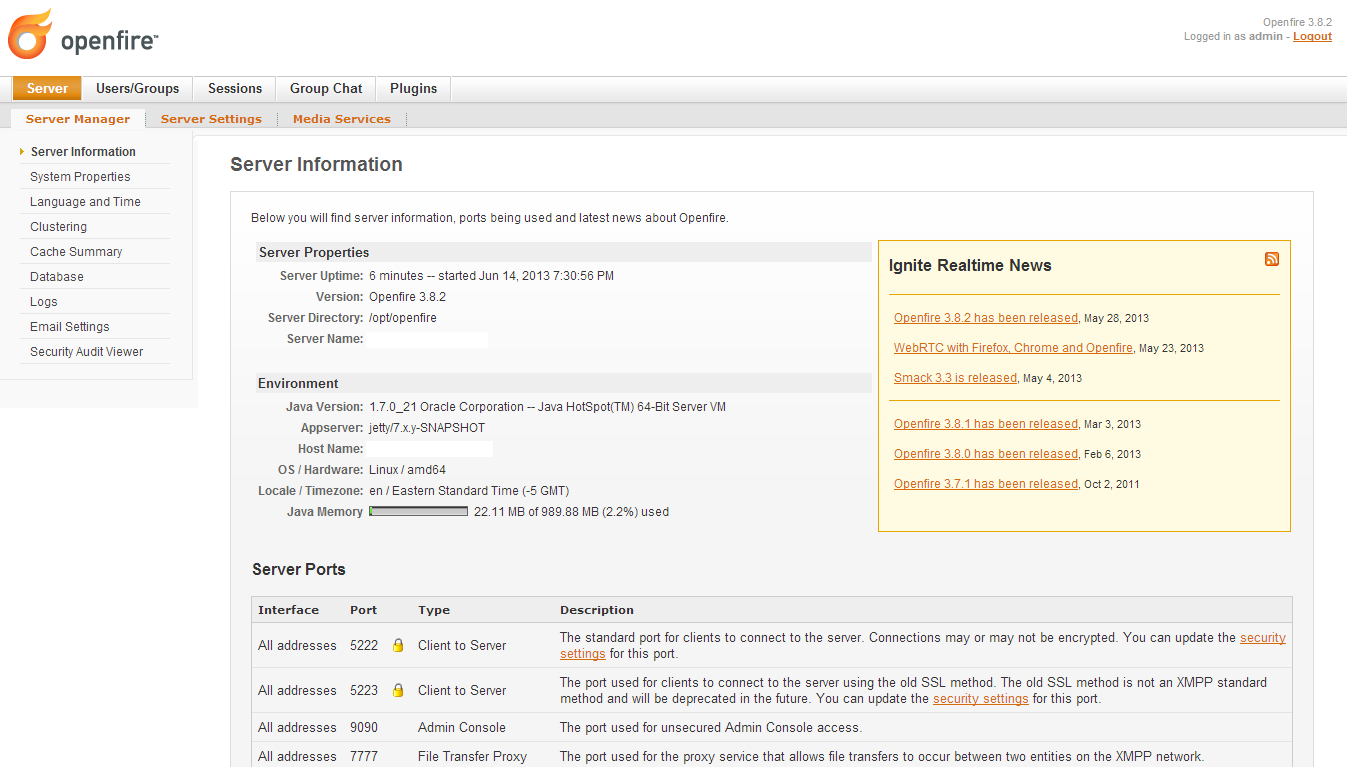Open the Ignite Realtime News RSS feed icon
Screen dimensions: 1347x767
pos(1271,258)
